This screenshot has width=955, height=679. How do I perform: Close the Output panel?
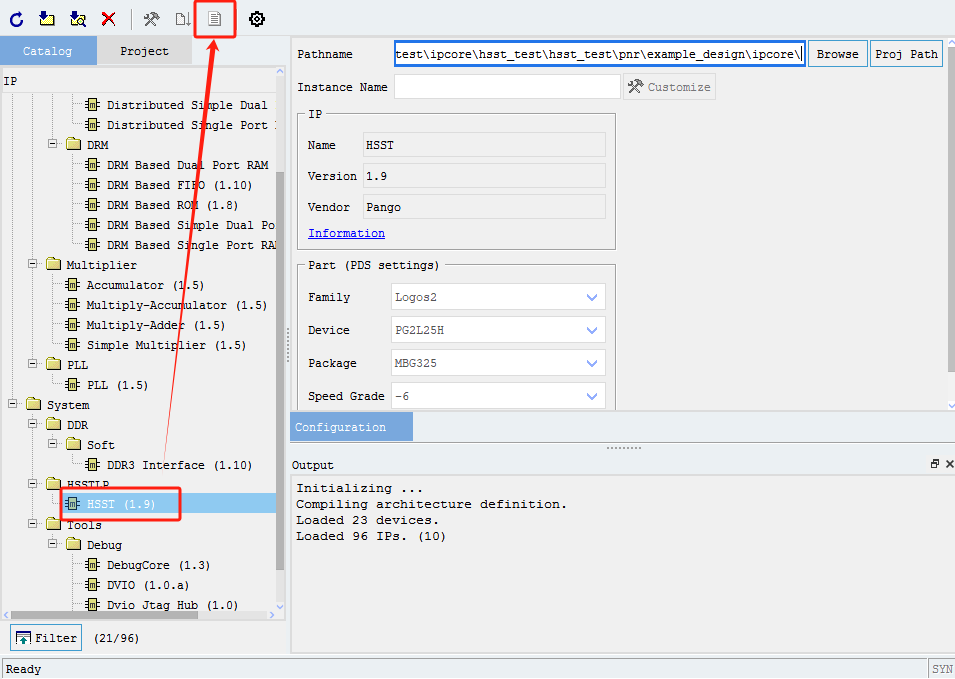(950, 464)
